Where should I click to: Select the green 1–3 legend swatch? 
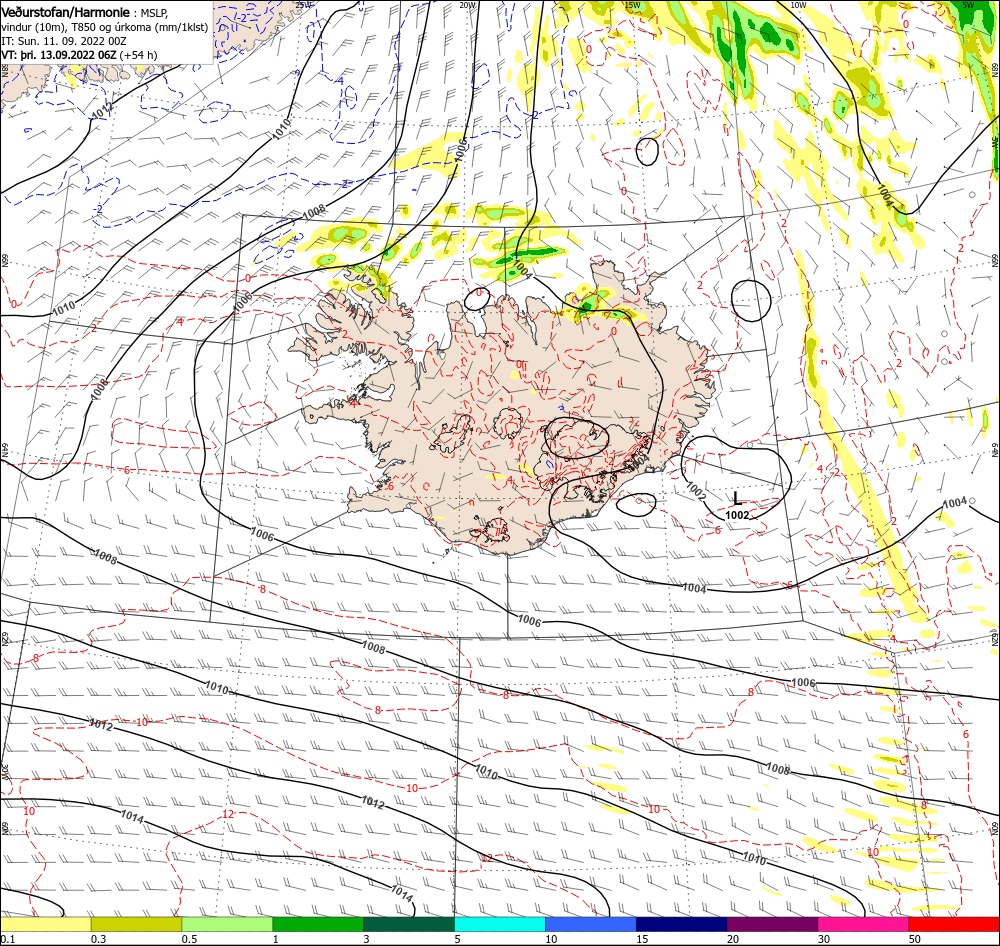pyautogui.click(x=318, y=924)
